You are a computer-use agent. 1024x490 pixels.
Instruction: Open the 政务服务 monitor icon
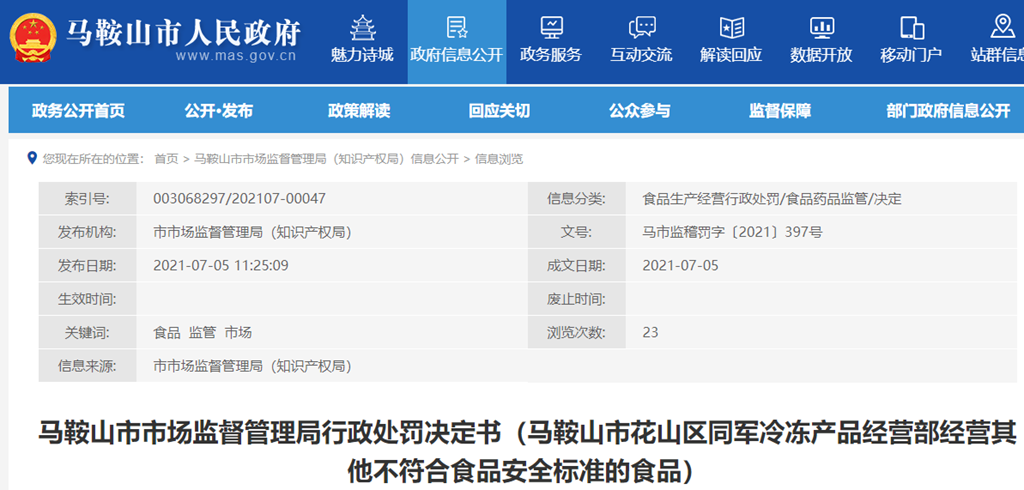(551, 27)
